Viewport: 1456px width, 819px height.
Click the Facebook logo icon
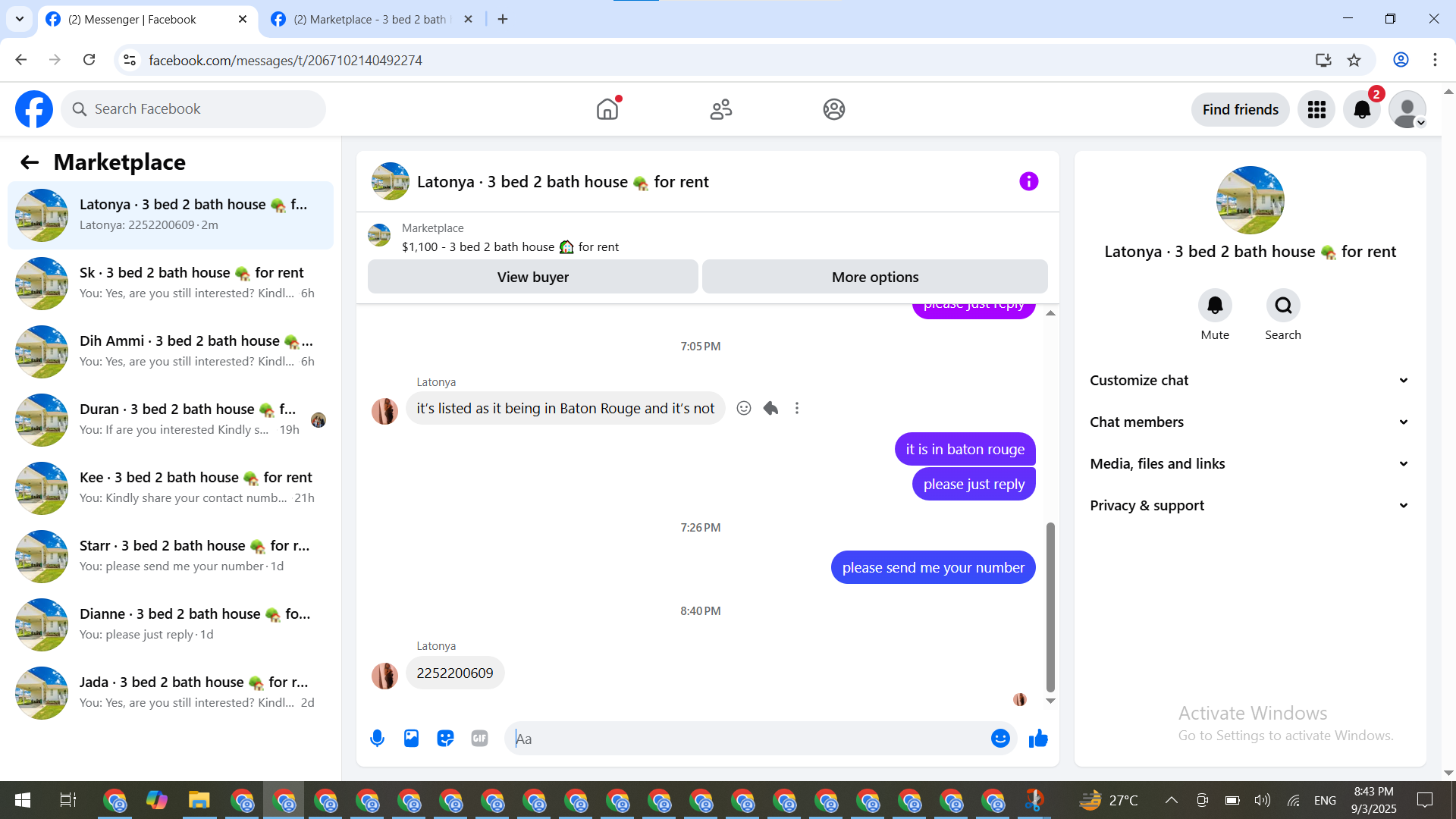coord(34,109)
